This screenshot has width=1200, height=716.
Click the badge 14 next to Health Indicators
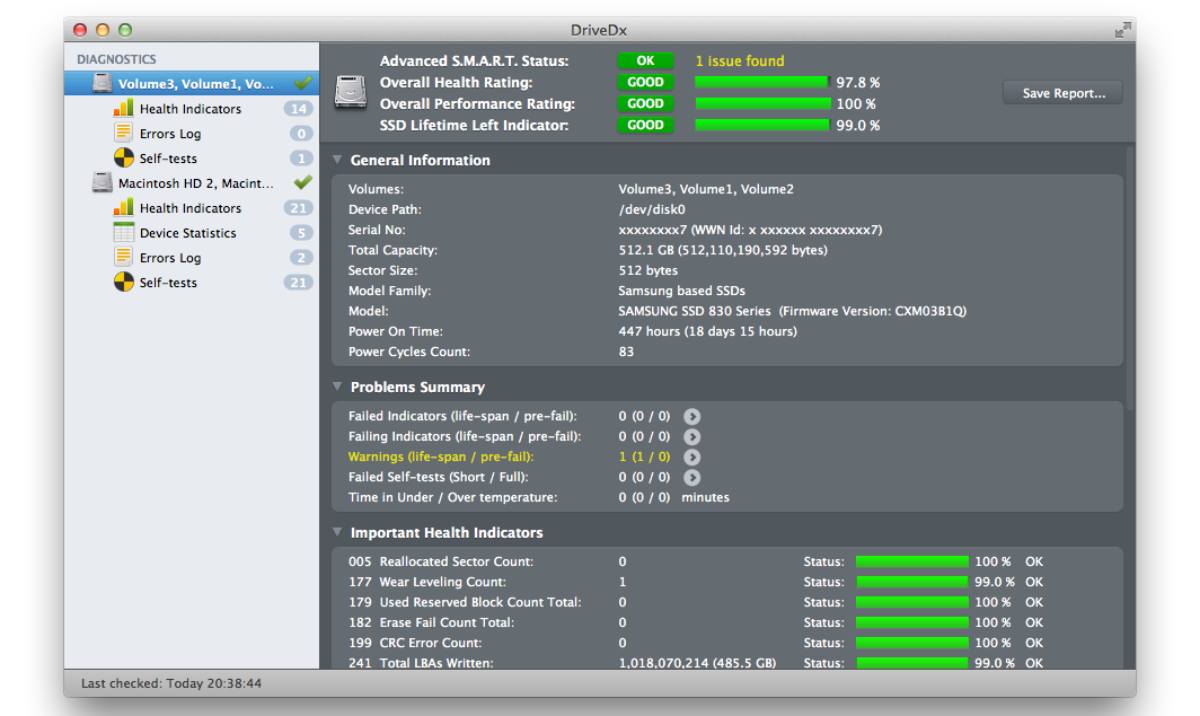tap(300, 109)
